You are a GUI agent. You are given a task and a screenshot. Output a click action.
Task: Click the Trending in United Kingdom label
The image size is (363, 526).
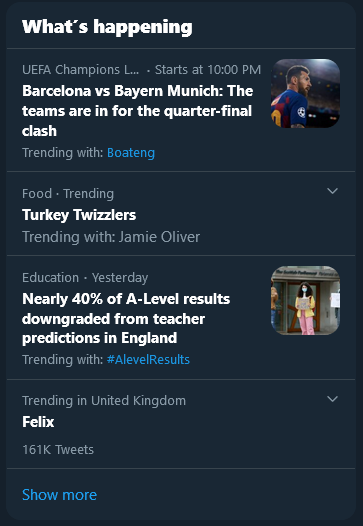point(104,401)
